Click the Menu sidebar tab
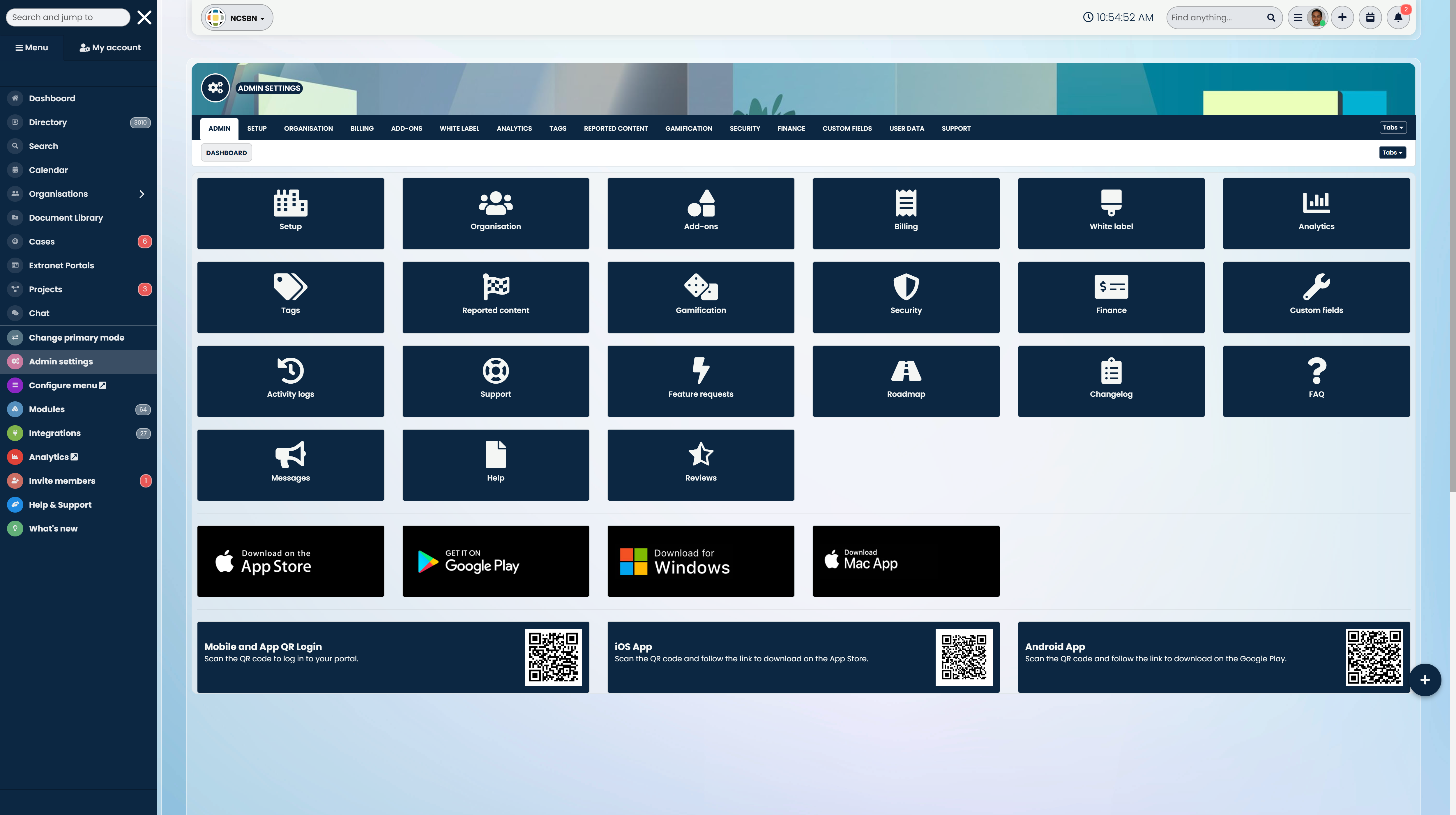This screenshot has height=815, width=1456. 32,47
